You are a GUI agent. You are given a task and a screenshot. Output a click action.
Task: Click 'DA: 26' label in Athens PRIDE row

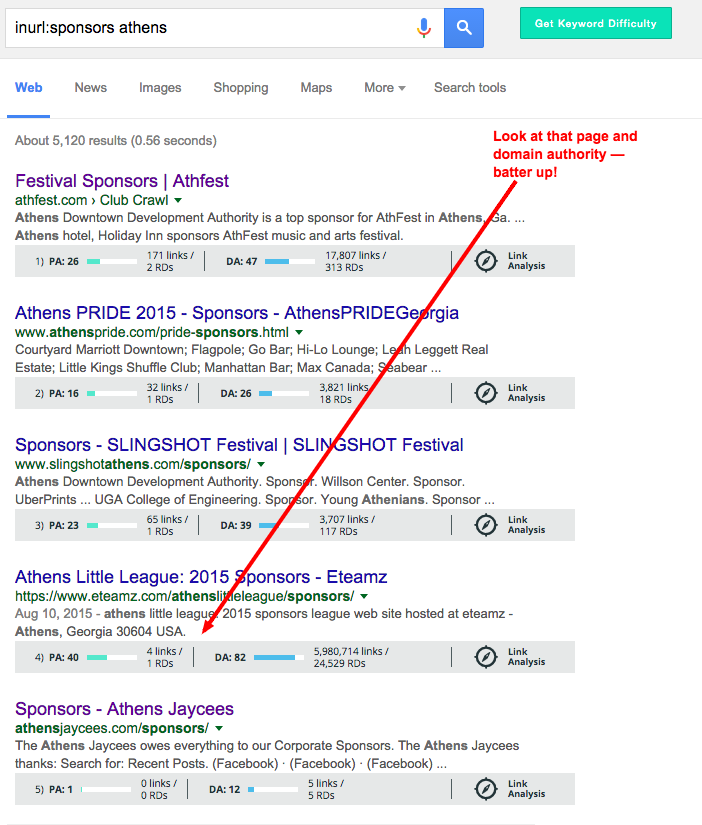pyautogui.click(x=236, y=394)
